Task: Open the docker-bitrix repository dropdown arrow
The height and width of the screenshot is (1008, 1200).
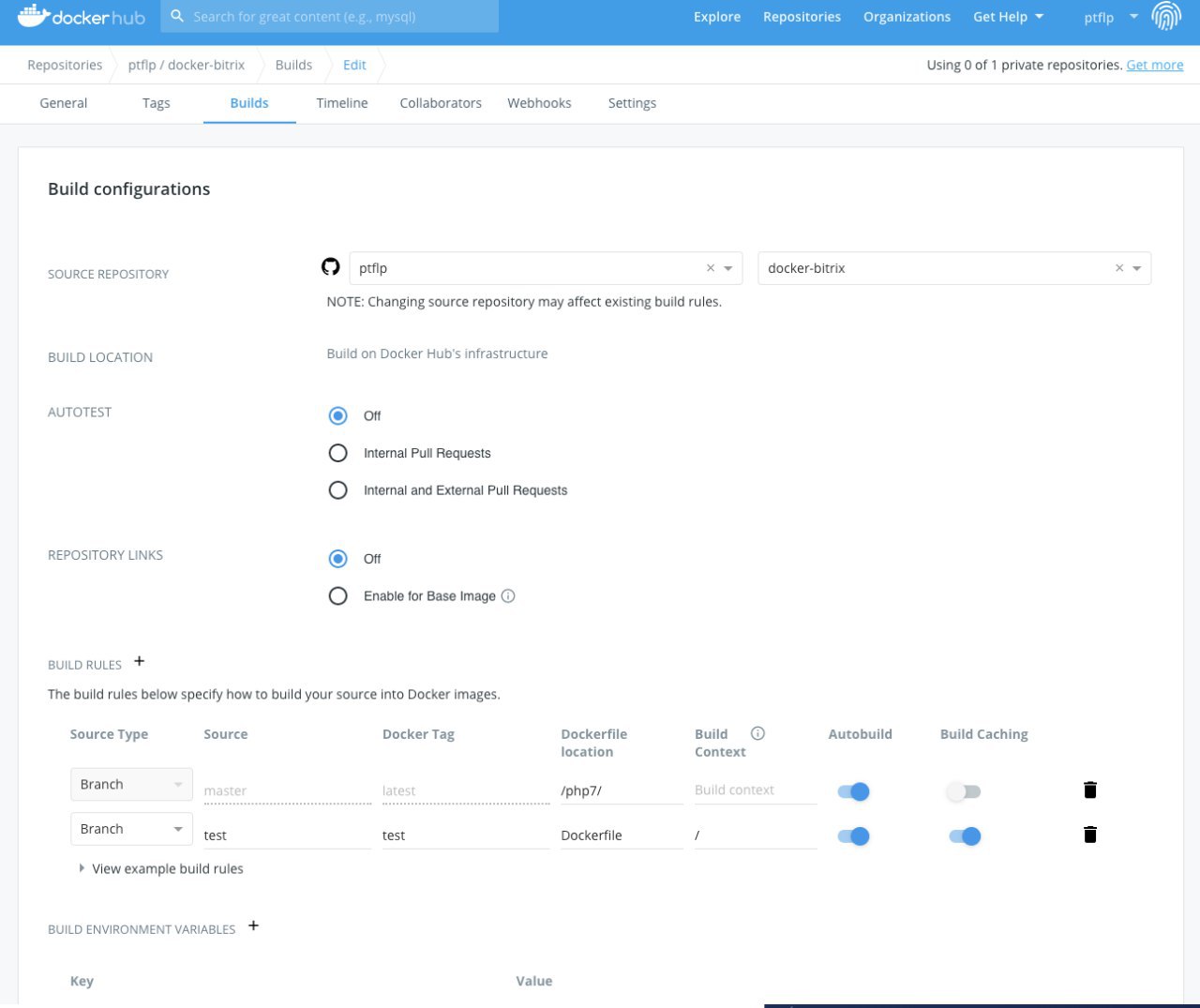Action: [1136, 268]
